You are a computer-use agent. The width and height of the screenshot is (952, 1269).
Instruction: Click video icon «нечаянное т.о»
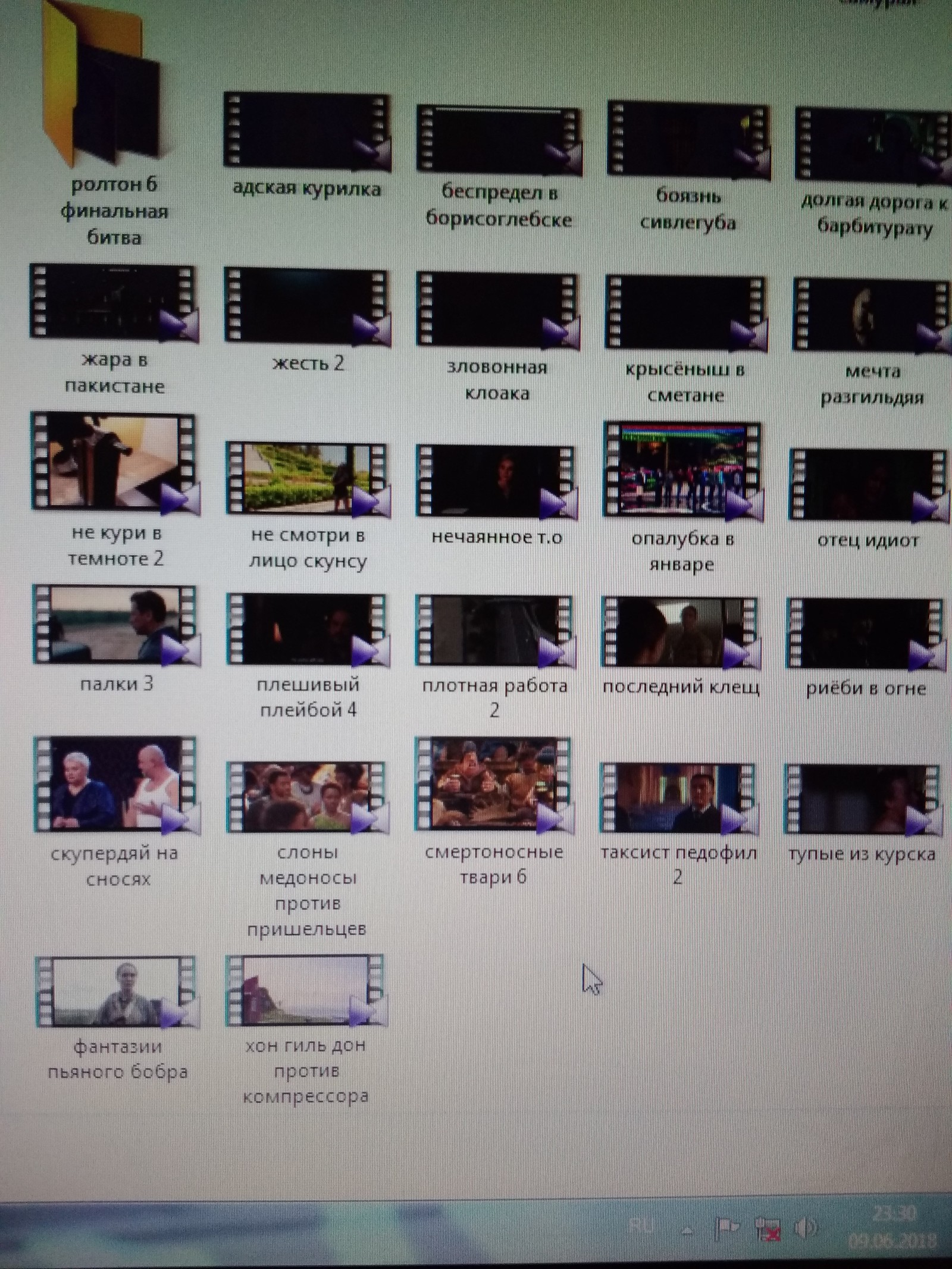pos(497,481)
